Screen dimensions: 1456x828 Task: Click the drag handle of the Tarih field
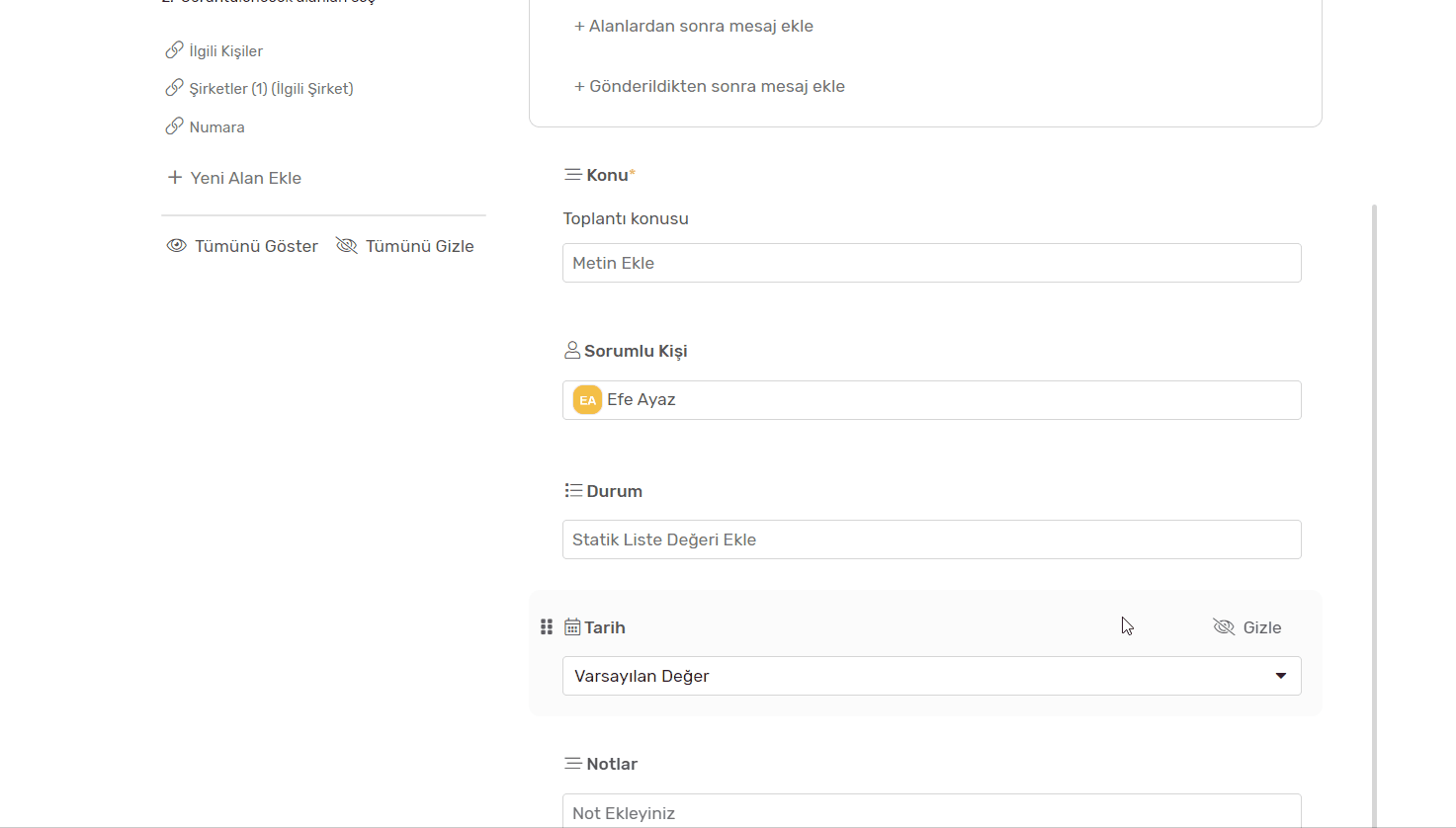pos(547,627)
